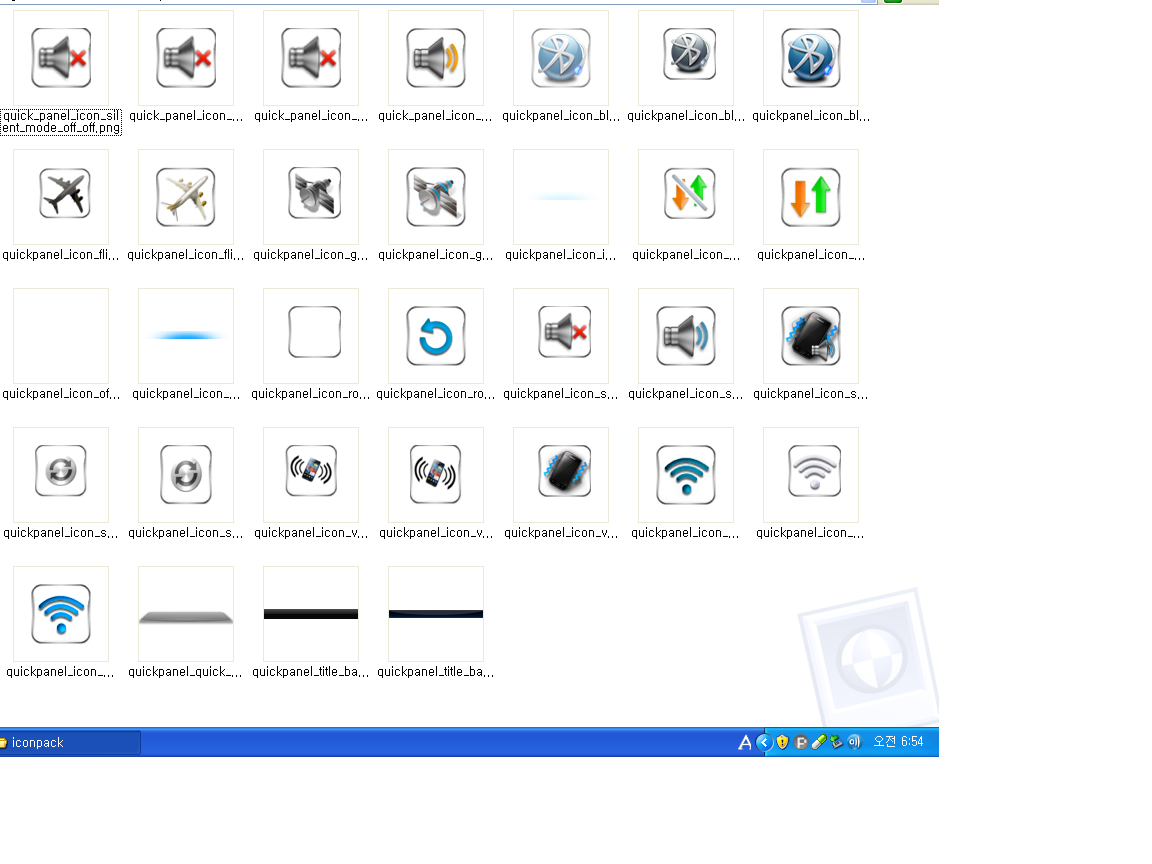Select the blue circular rotation arrow icon
The width and height of the screenshot is (1152, 864).
(436, 336)
